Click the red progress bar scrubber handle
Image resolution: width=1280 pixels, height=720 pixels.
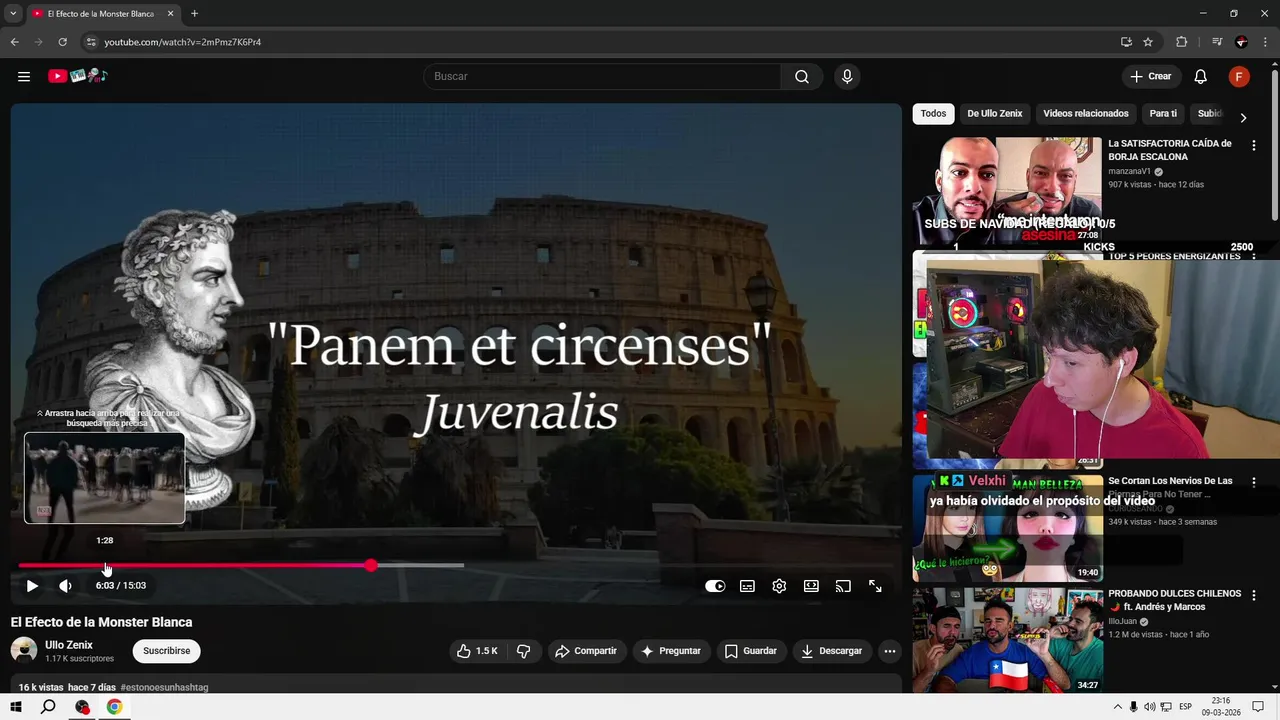(x=371, y=565)
